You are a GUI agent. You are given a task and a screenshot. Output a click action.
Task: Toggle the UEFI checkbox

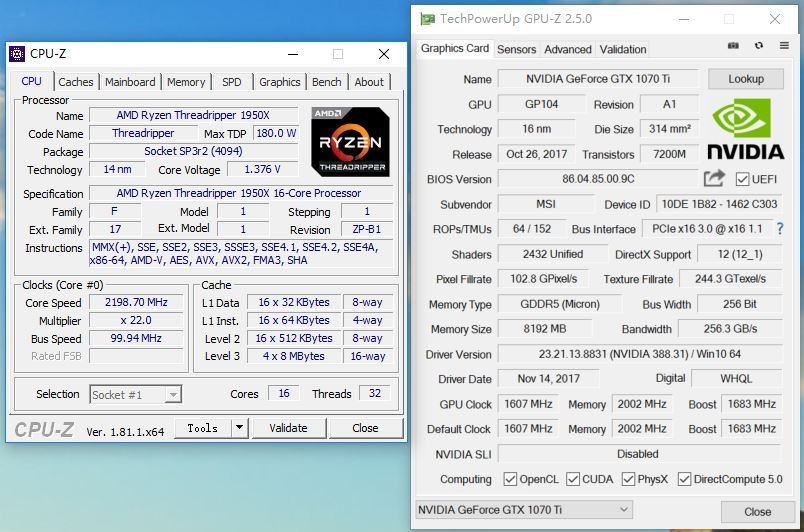point(742,179)
